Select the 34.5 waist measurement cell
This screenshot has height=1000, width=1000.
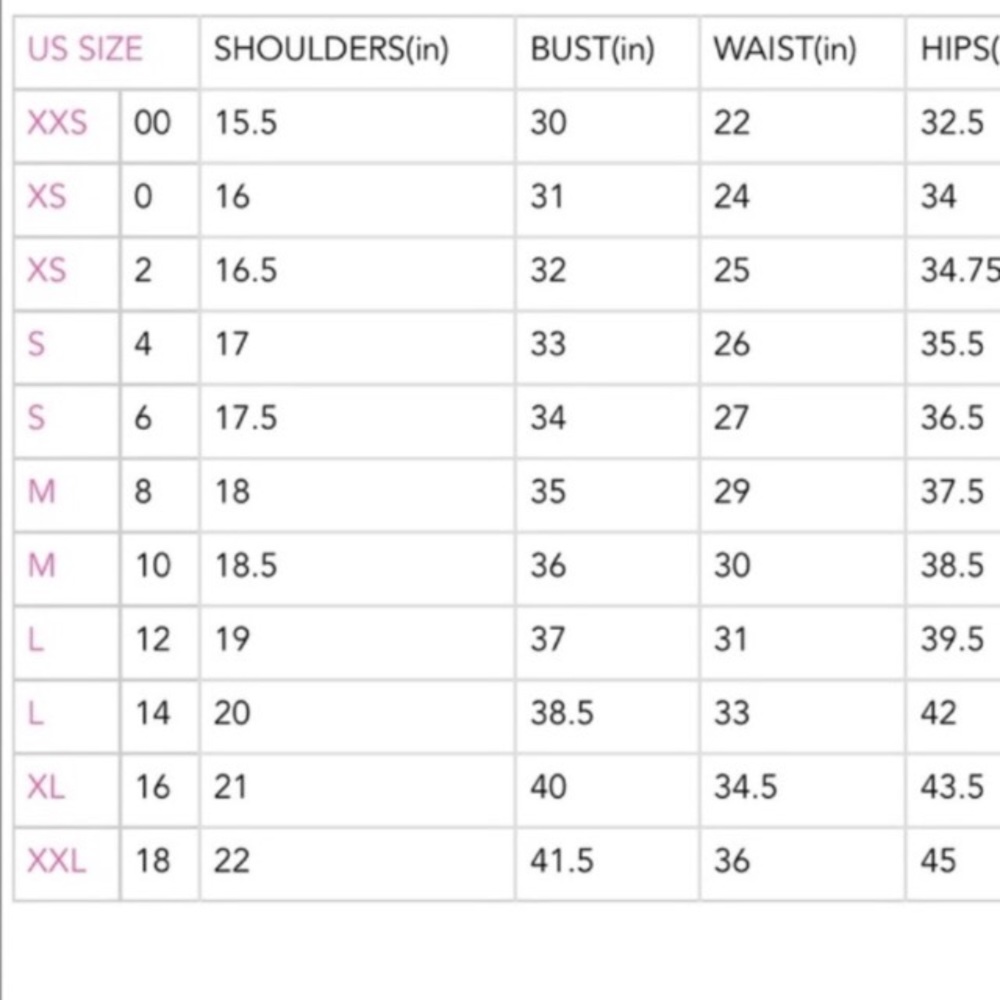(745, 787)
